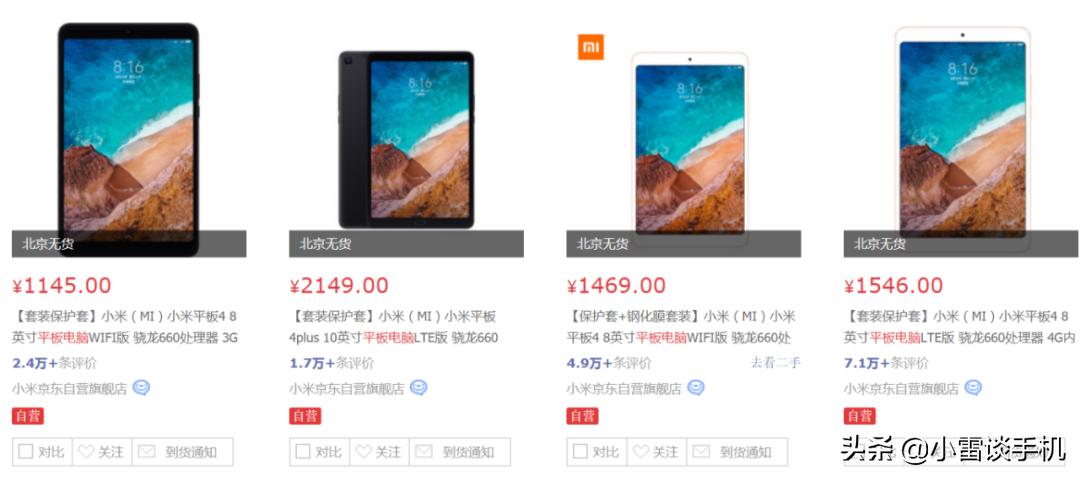The height and width of the screenshot is (477, 1080).
Task: Click 到货通知 button on first product
Action: point(183,452)
